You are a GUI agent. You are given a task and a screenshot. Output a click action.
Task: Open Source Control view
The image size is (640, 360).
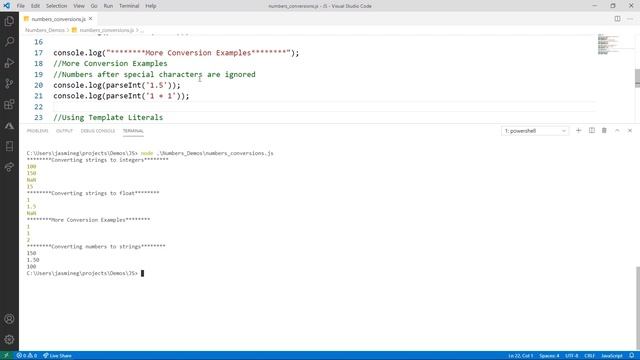tap(9, 83)
